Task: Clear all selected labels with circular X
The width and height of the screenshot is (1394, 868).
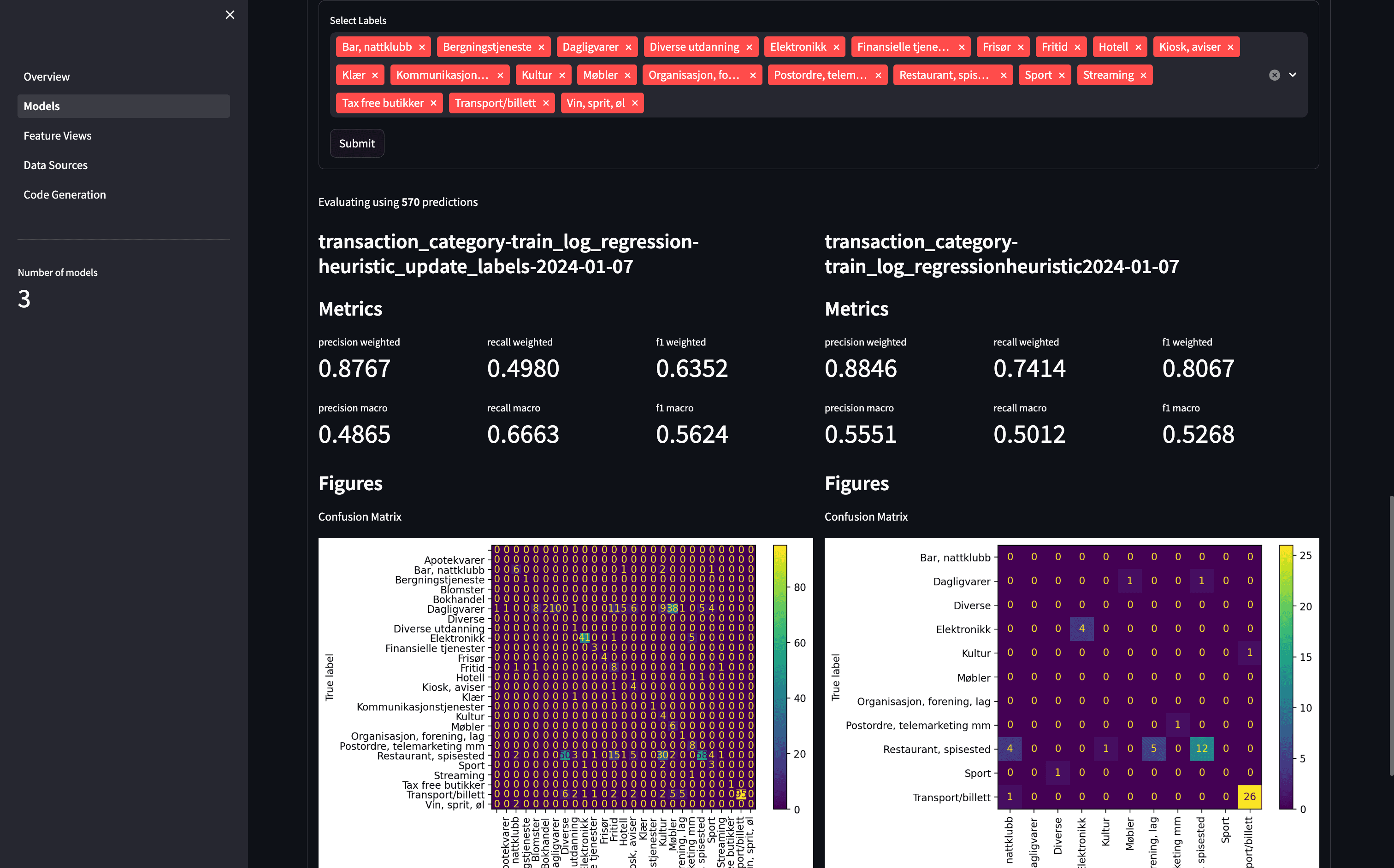Action: point(1275,75)
